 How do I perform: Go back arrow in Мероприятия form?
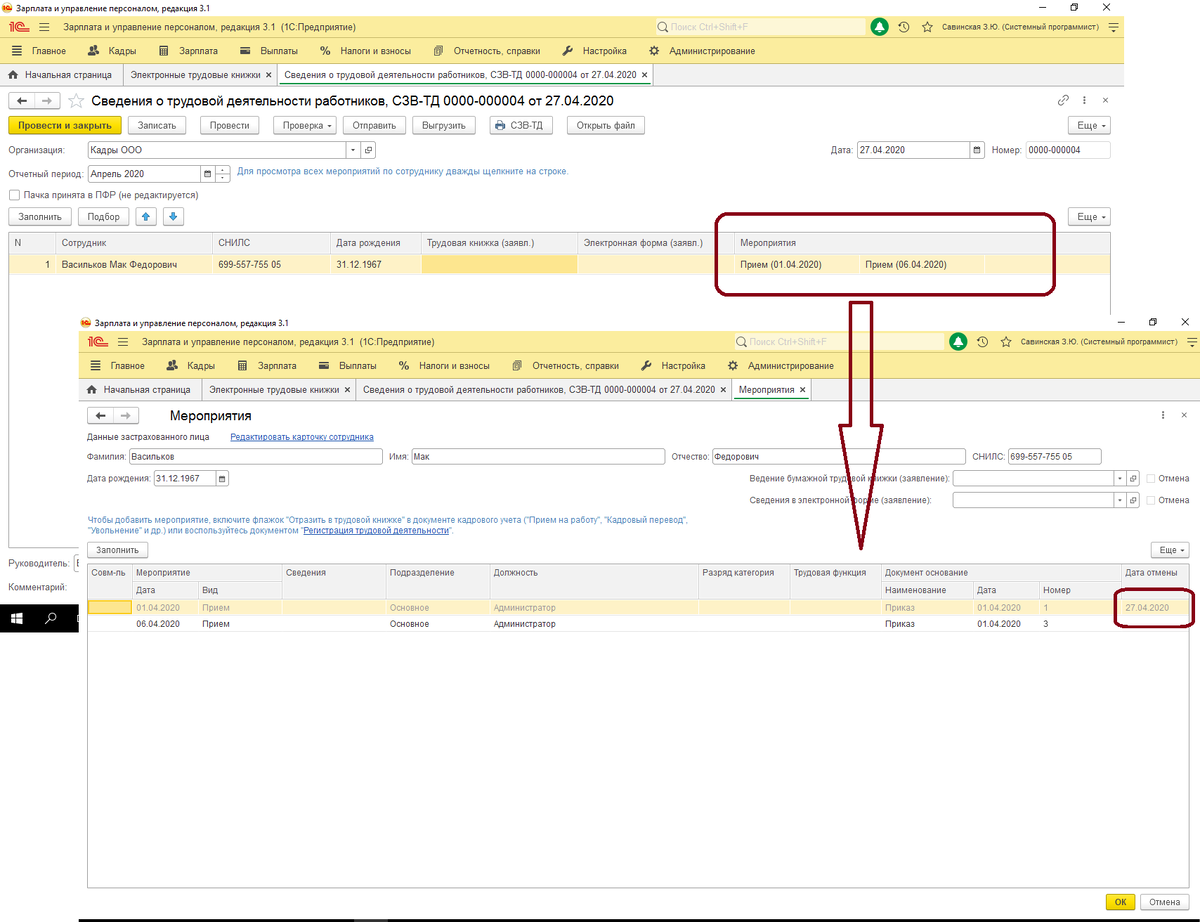coord(100,415)
